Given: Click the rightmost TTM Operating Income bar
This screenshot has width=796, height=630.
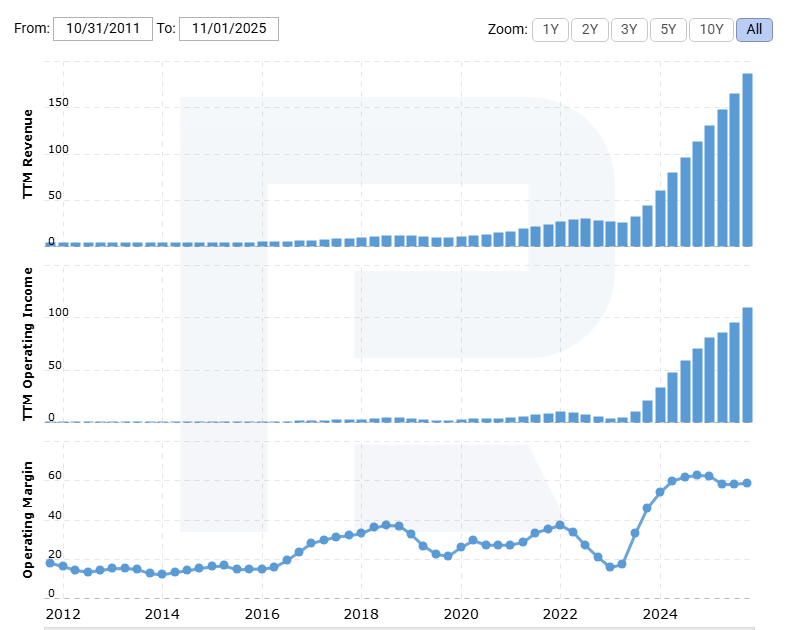Looking at the screenshot, I should coord(747,365).
